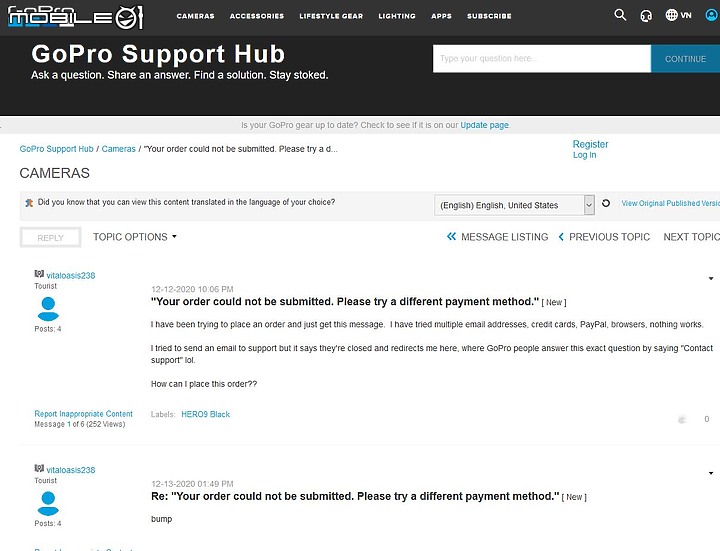Open the first post's options arrow
The height and width of the screenshot is (551, 720).
tap(711, 278)
